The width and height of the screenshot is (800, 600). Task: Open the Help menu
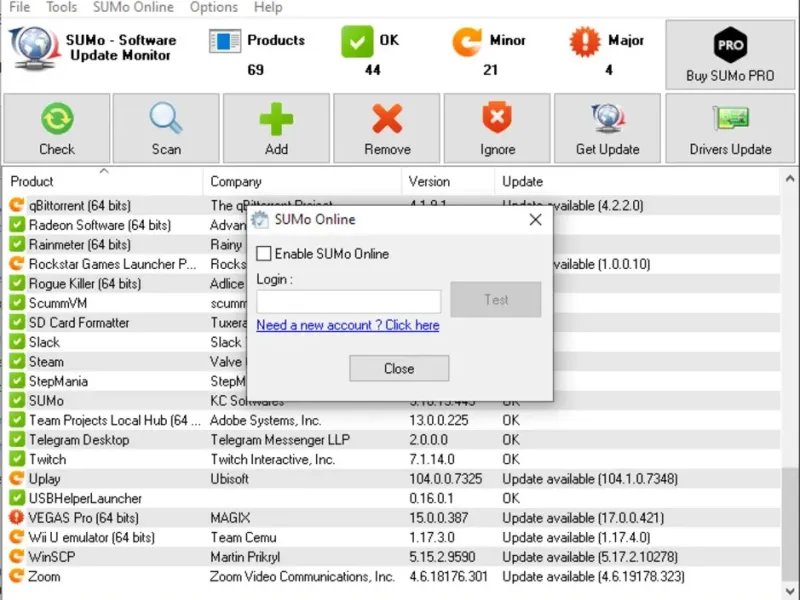[268, 7]
